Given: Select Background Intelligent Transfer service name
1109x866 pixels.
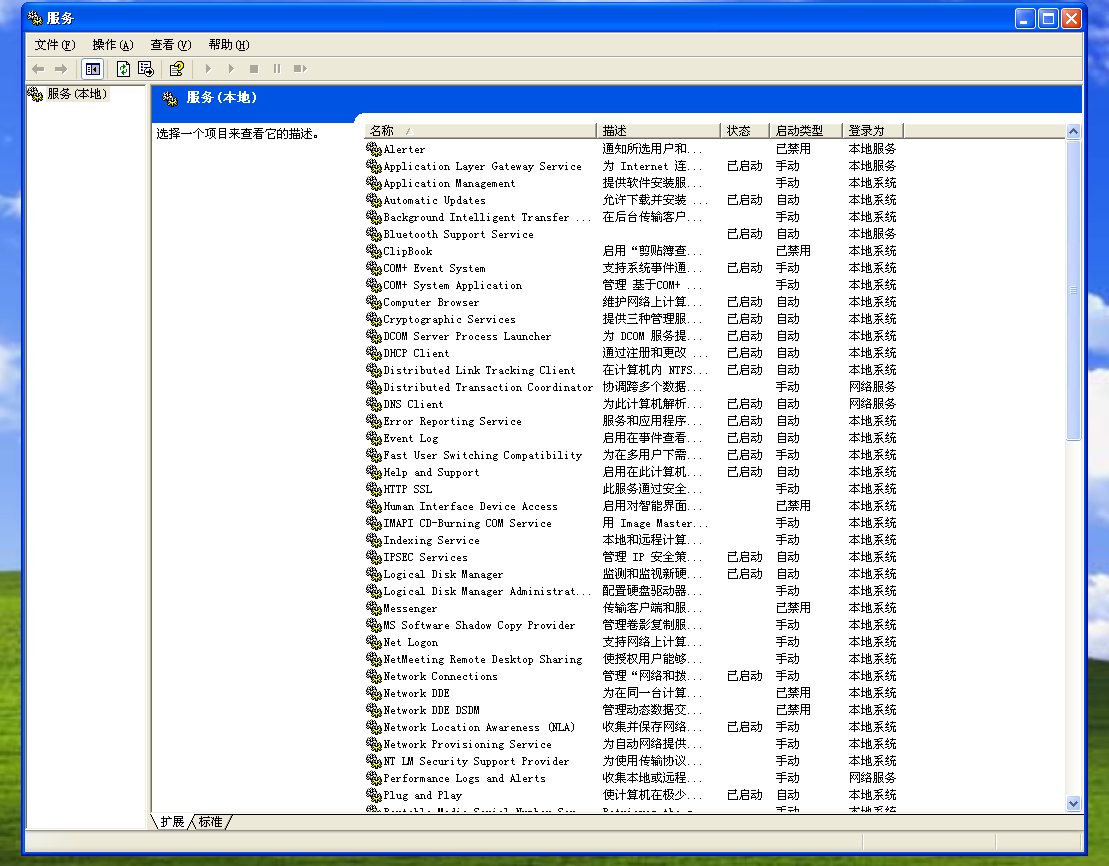Looking at the screenshot, I should (487, 217).
